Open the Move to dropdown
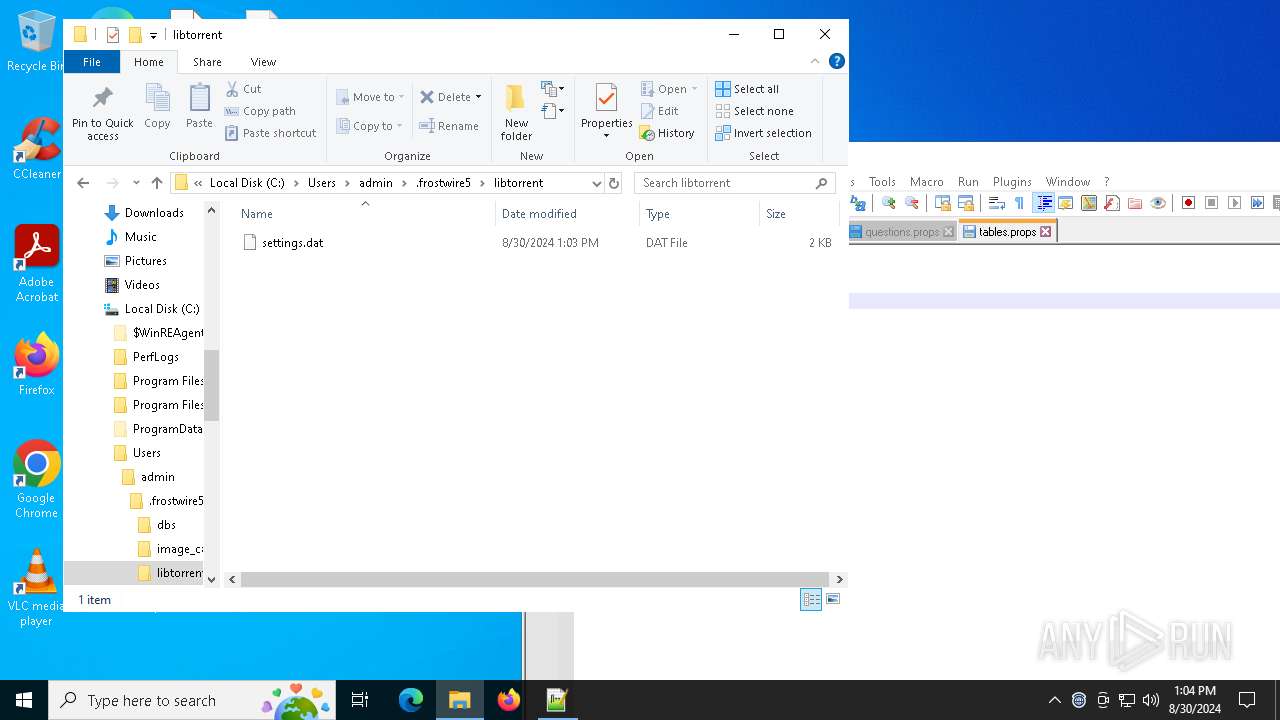 pos(370,97)
